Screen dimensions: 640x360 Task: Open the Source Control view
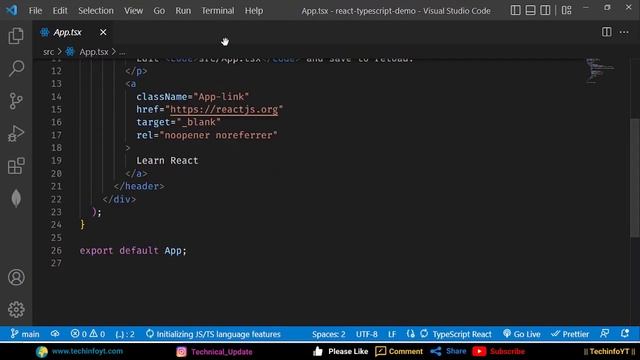pos(16,101)
